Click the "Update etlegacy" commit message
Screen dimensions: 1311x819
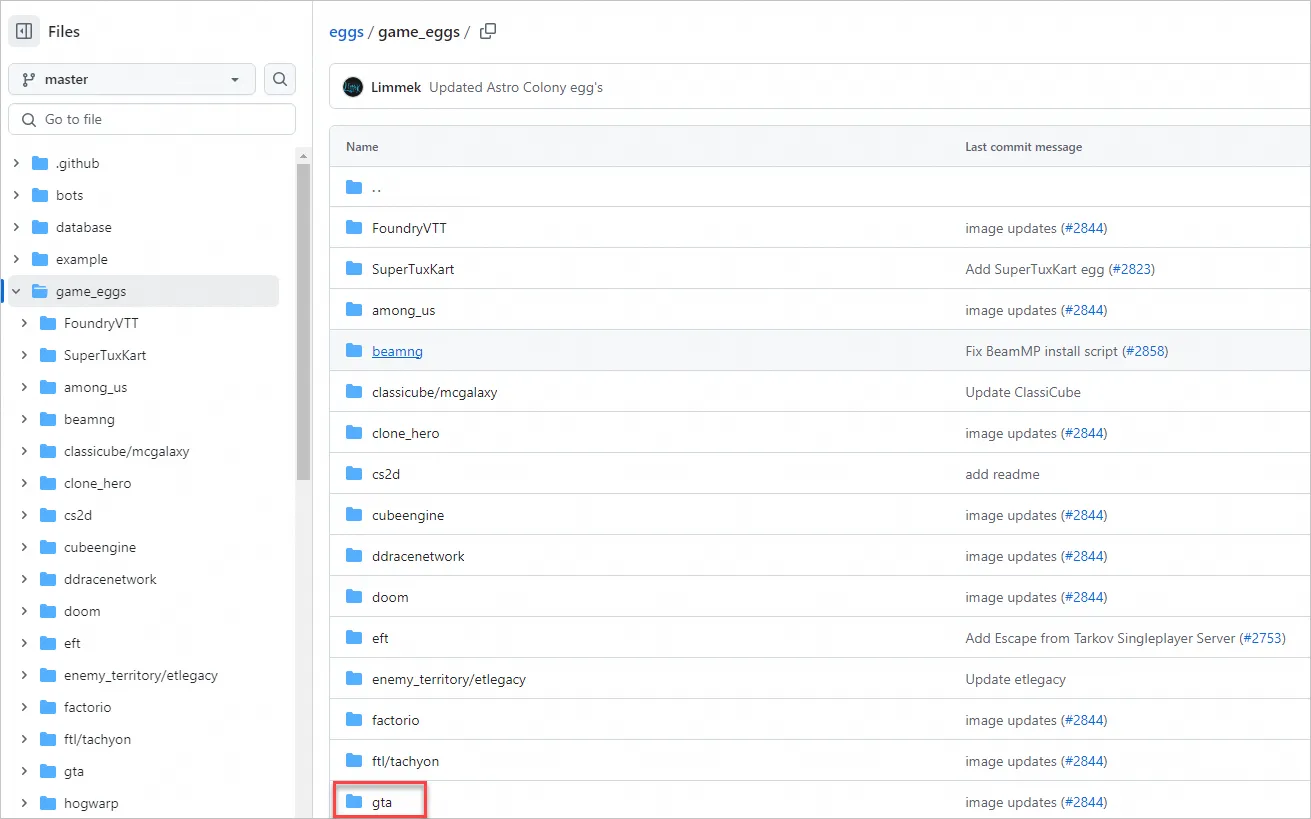click(x=1015, y=679)
